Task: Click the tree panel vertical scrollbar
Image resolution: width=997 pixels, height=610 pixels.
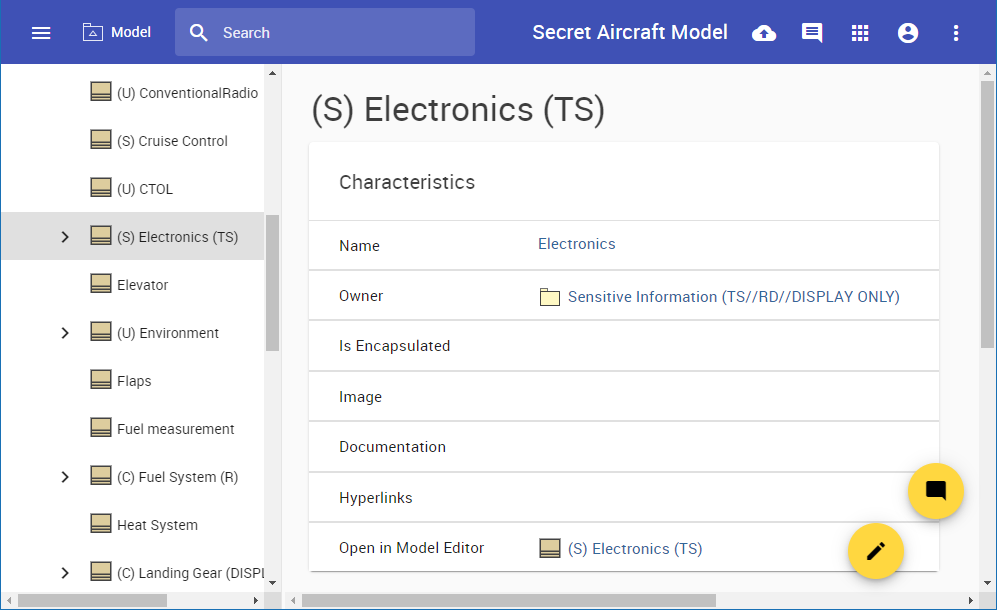Action: pos(272,282)
